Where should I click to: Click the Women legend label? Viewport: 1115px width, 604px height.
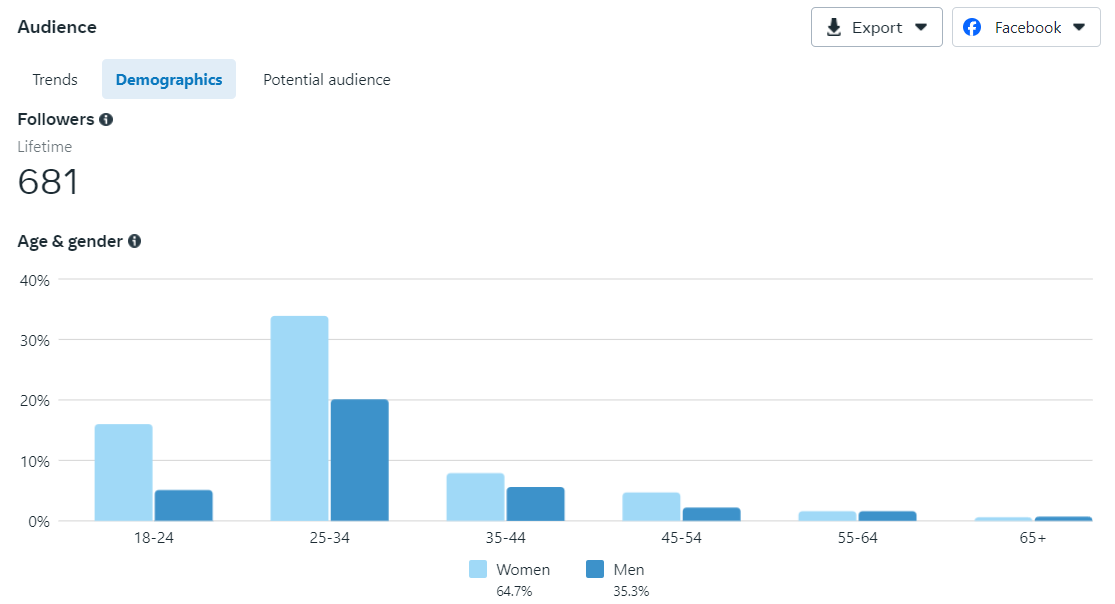click(x=523, y=570)
